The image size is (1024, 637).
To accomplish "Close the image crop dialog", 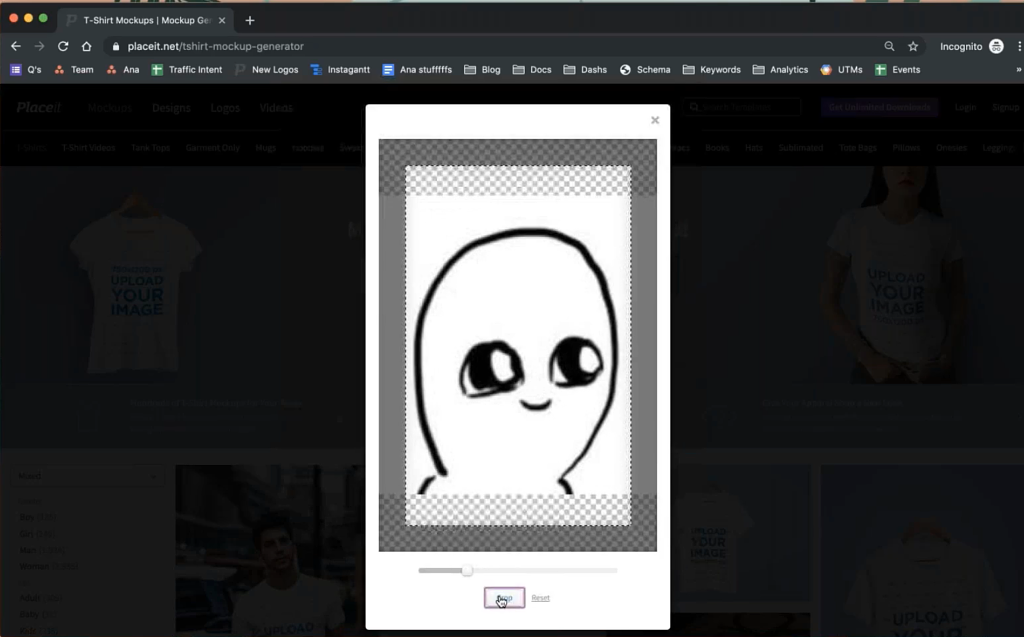I will 655,119.
